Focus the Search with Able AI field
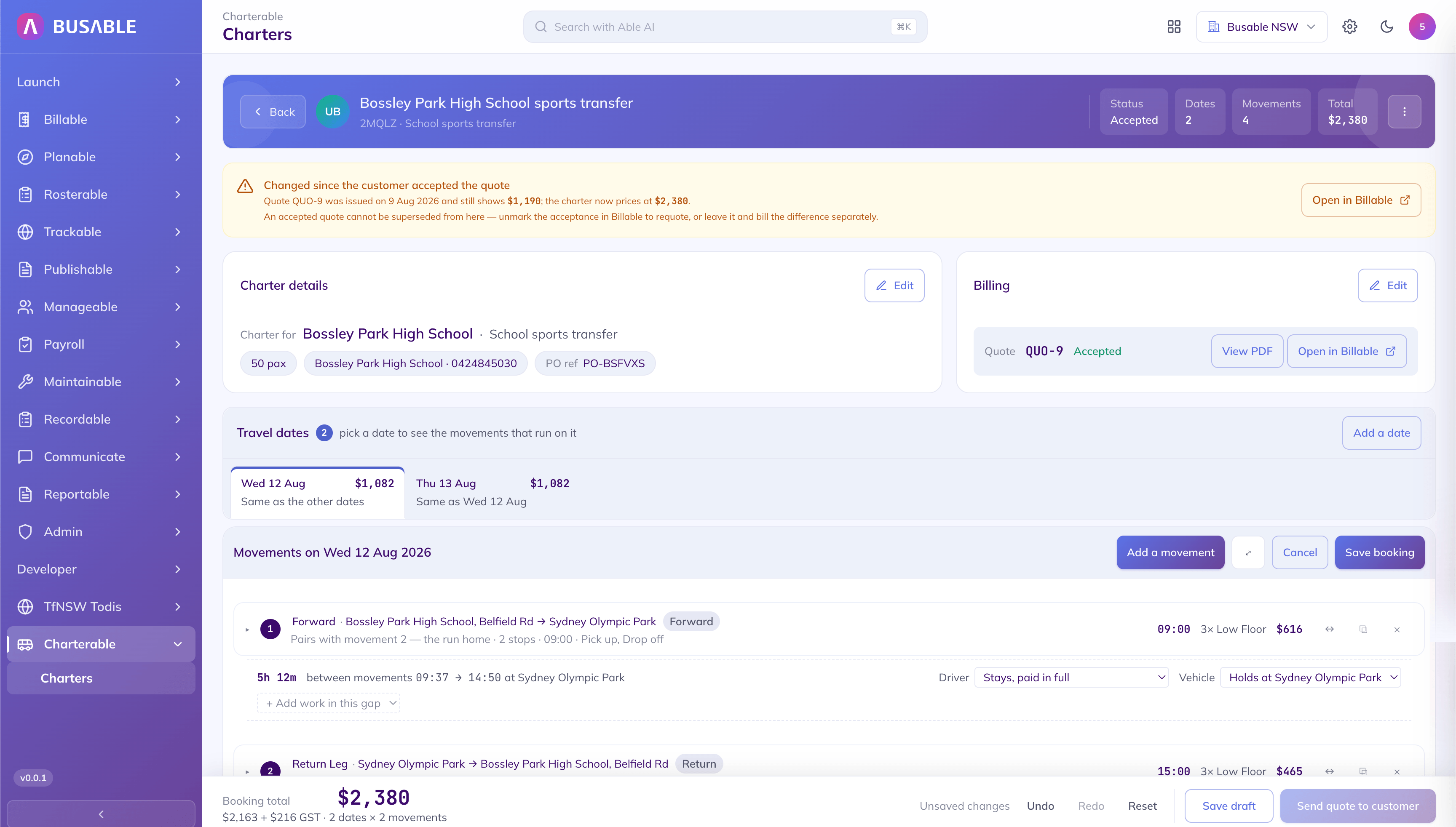Screen dimensions: 1456x827 tap(725, 27)
